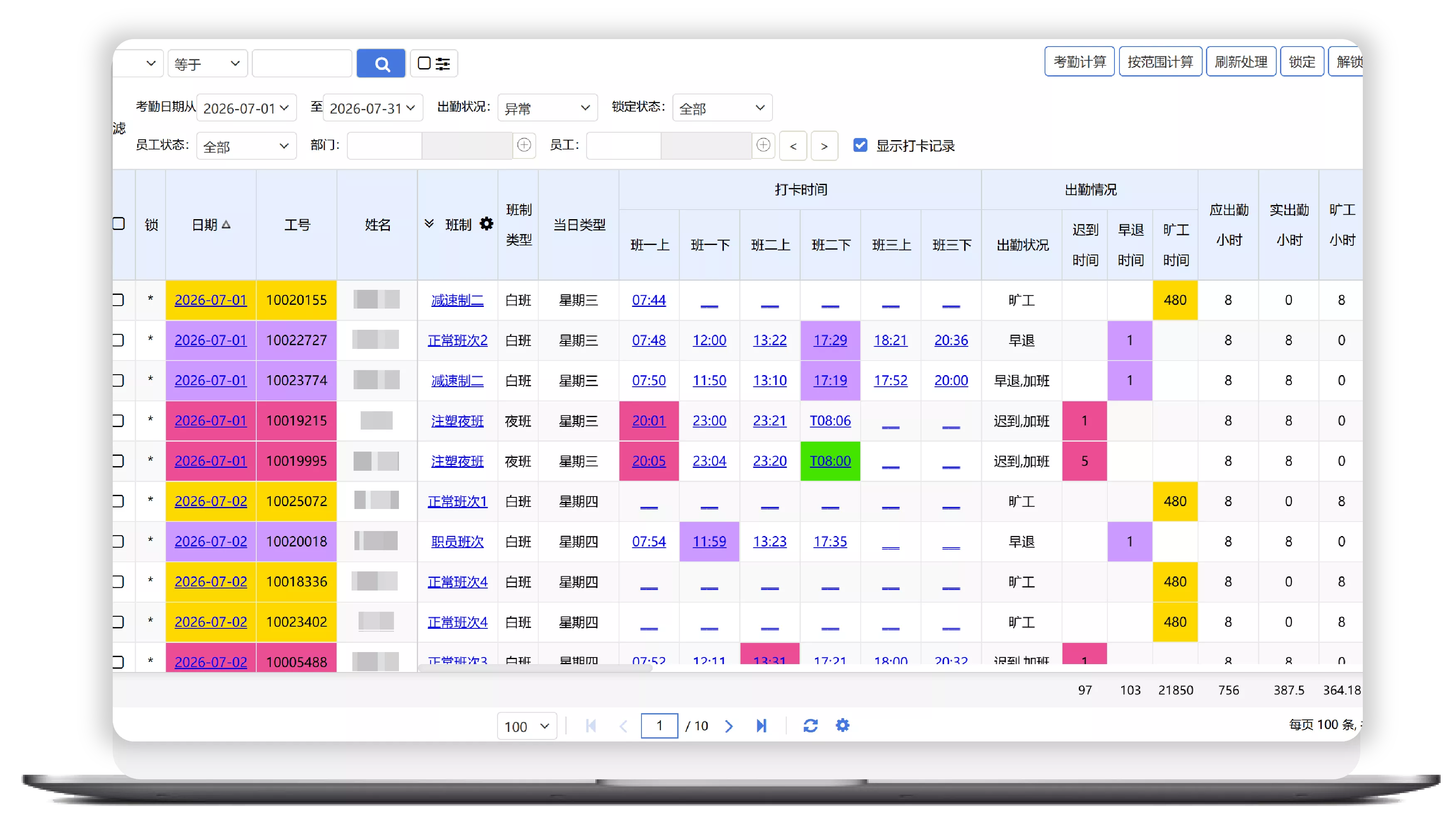The width and height of the screenshot is (1456, 813).
Task: Click the 锁定 button
Action: pyautogui.click(x=1302, y=62)
